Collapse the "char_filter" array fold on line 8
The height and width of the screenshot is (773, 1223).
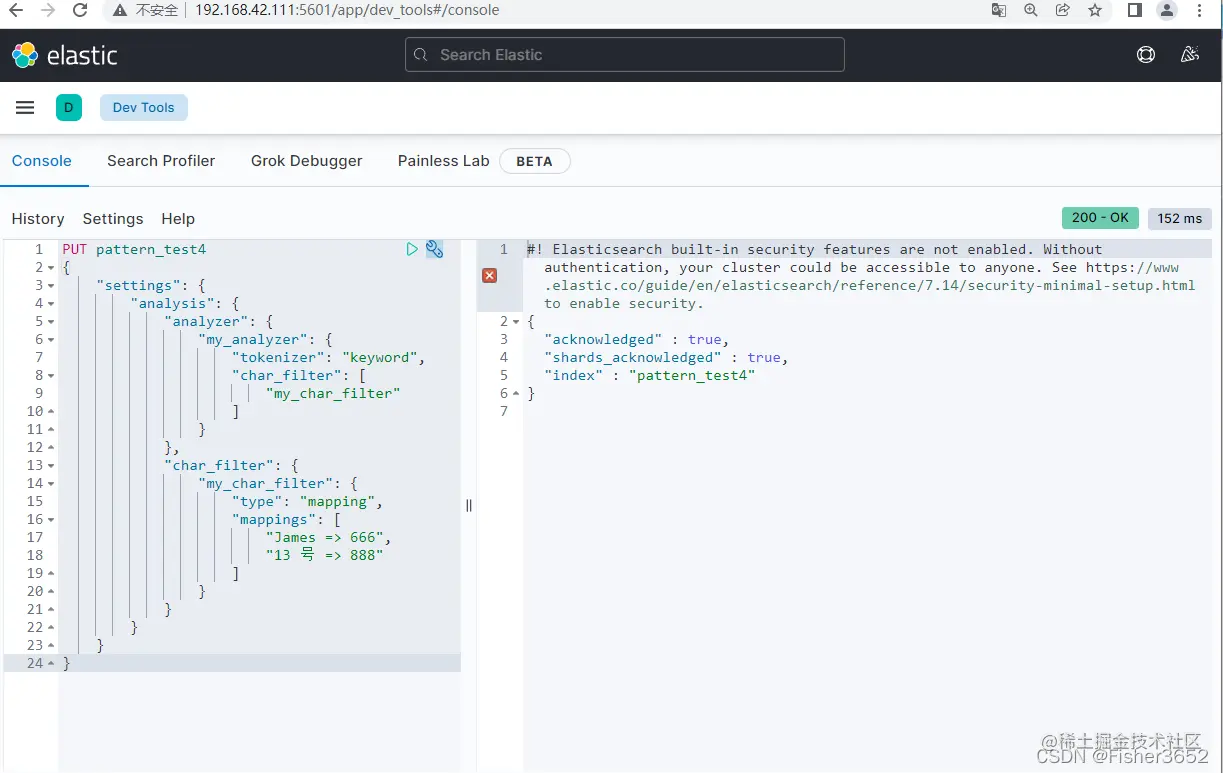(x=51, y=376)
